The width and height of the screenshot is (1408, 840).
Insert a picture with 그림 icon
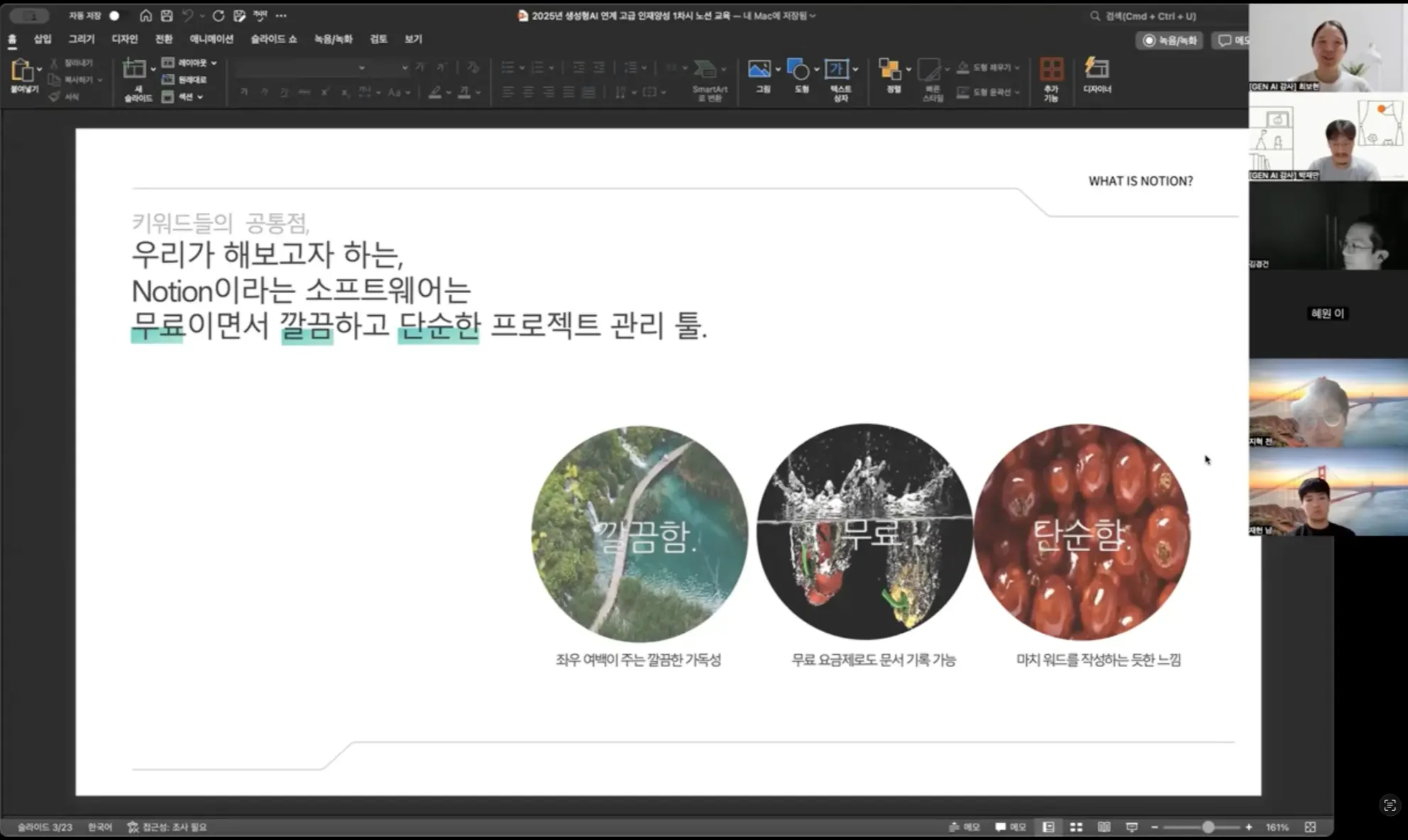point(759,70)
